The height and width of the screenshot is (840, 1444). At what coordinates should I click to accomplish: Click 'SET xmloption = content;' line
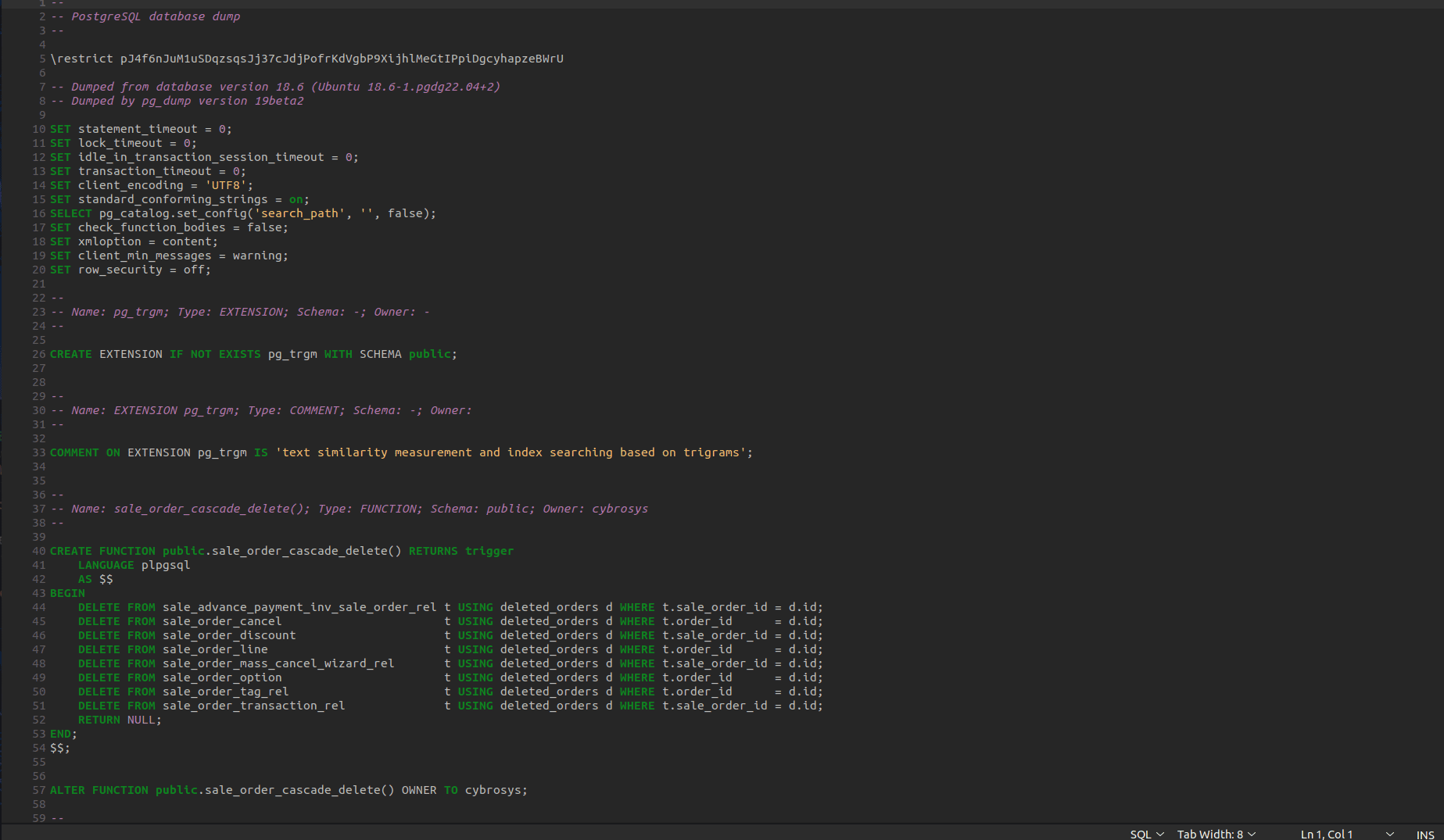pos(134,241)
